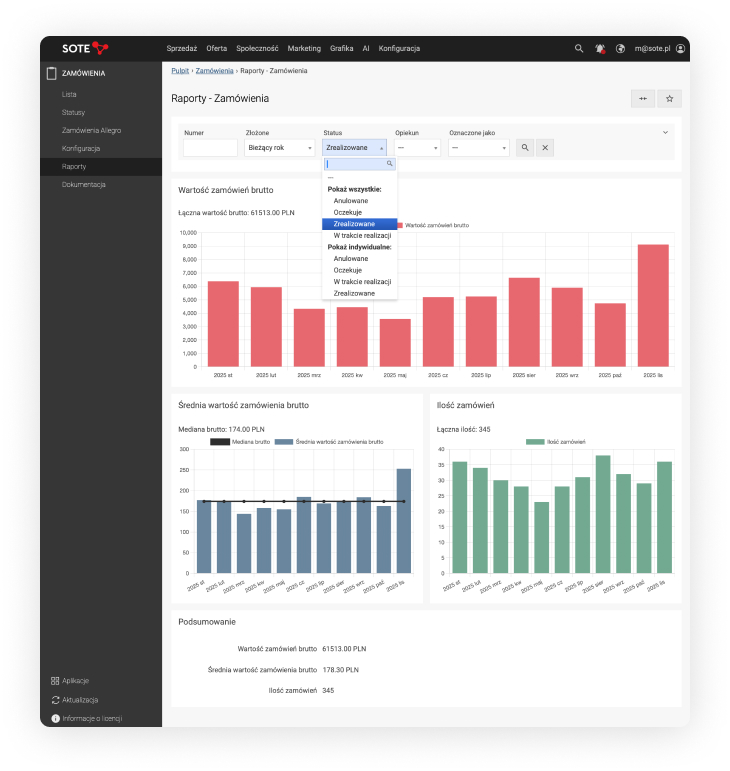The image size is (730, 771).
Task: Click the SOTE logo
Action: [x=84, y=48]
